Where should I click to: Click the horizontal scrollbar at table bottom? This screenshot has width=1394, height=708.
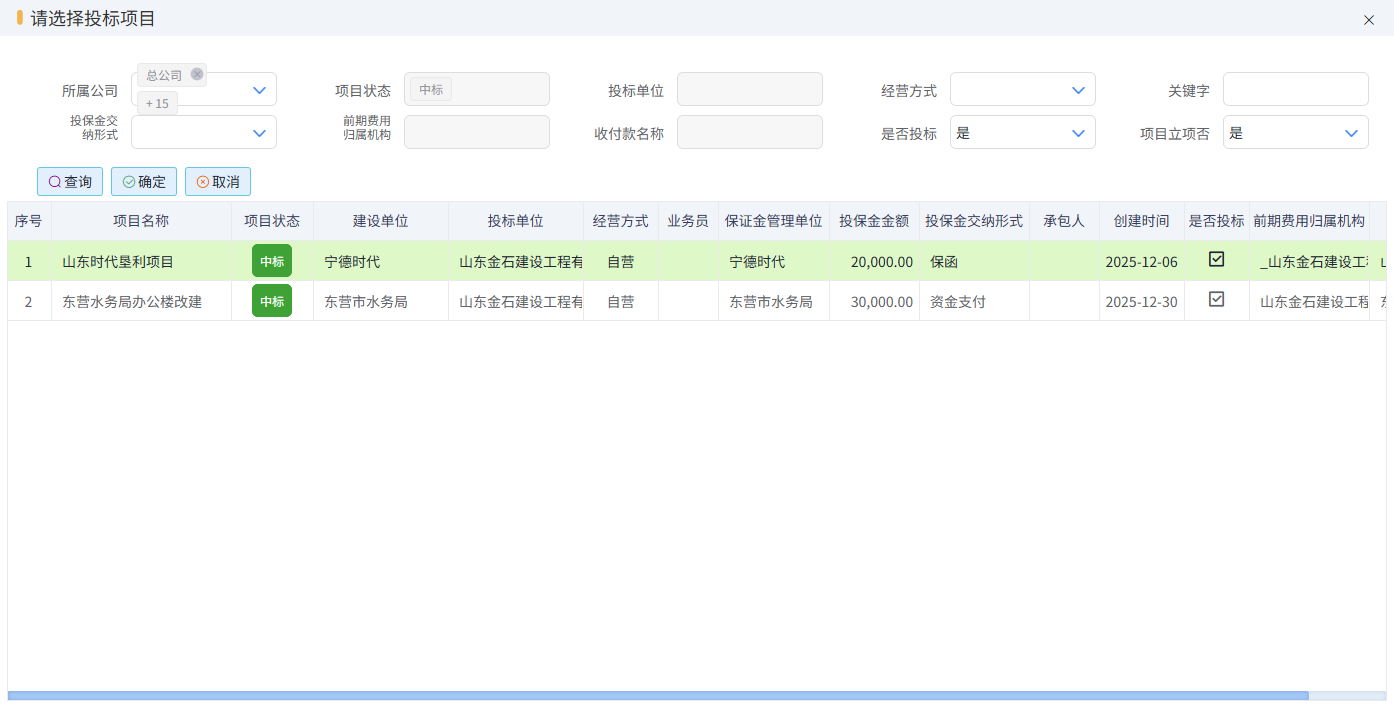657,695
